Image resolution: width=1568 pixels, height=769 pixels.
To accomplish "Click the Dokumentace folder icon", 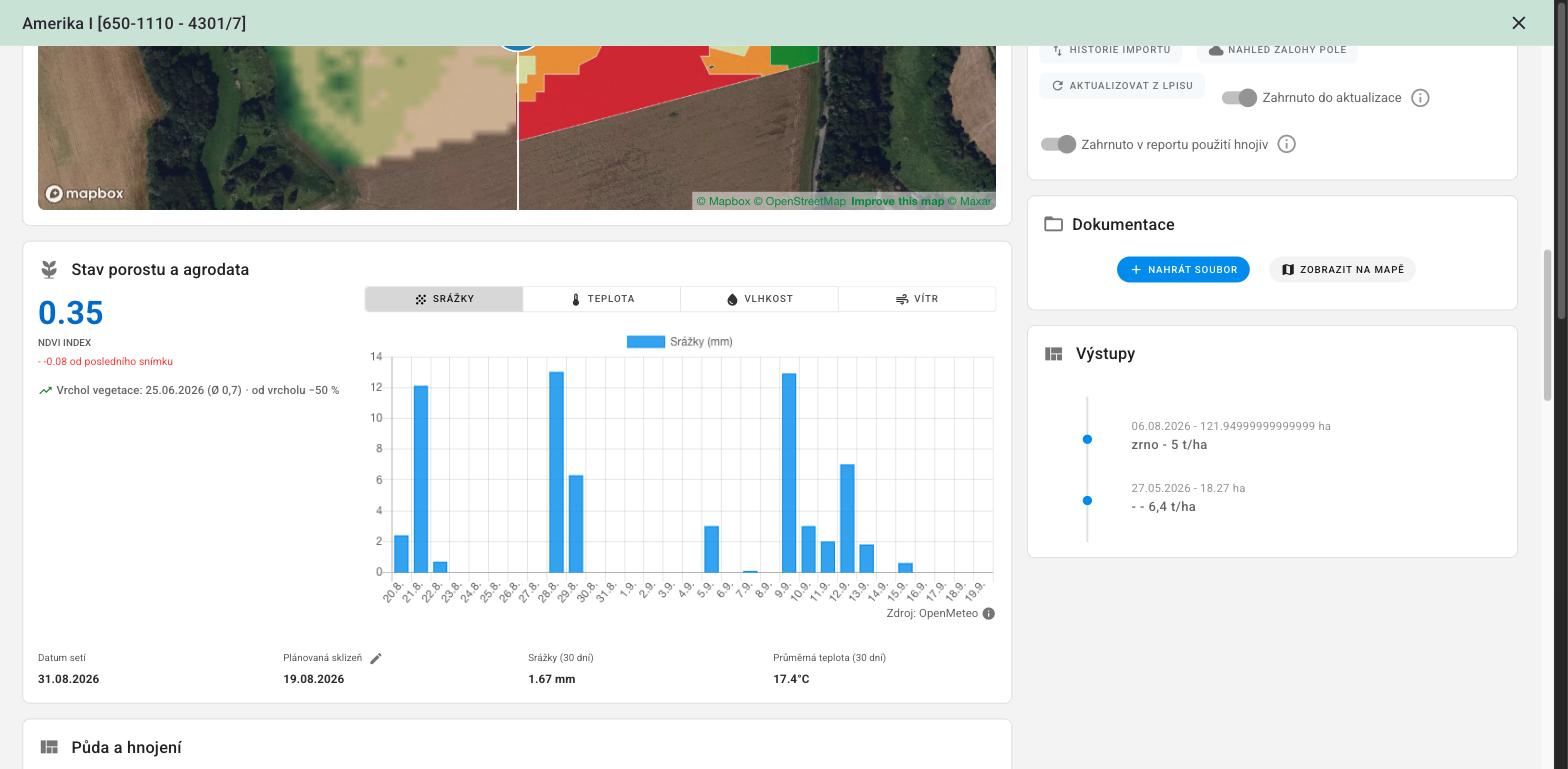I will (1053, 224).
